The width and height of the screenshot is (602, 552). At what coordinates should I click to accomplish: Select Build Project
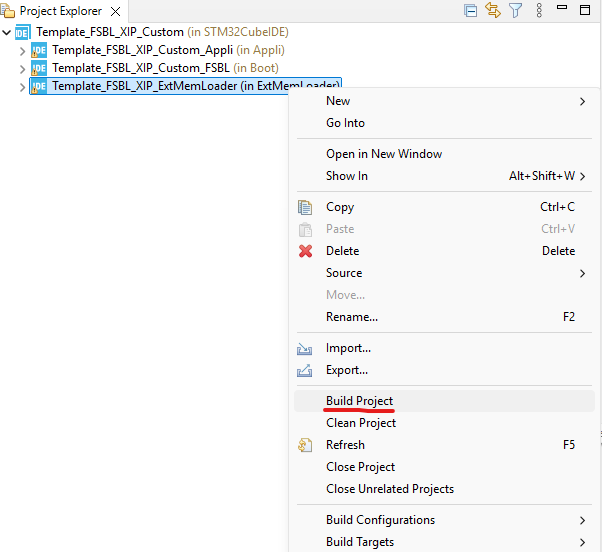(x=445, y=401)
